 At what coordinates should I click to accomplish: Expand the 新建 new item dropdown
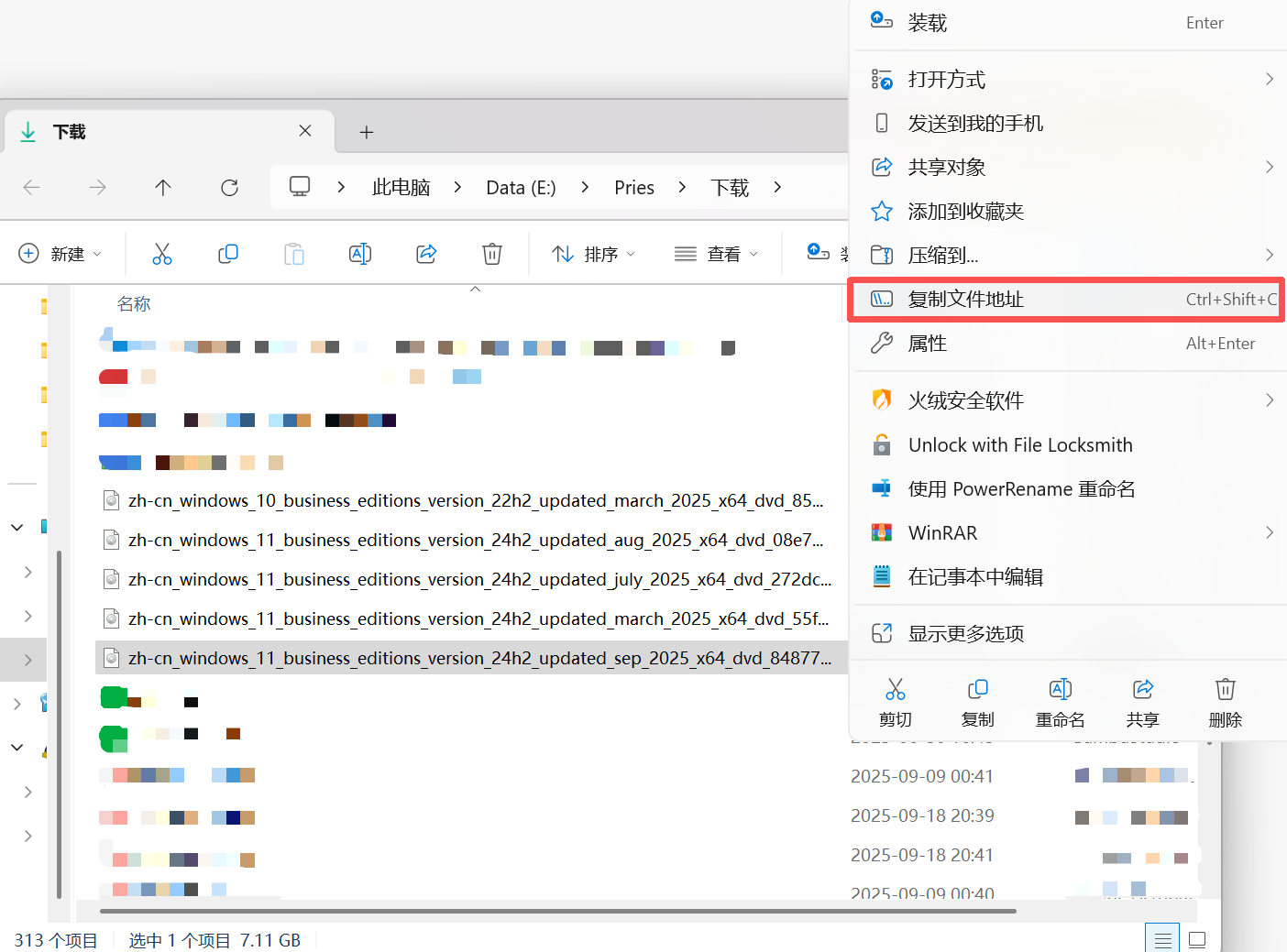coord(60,254)
